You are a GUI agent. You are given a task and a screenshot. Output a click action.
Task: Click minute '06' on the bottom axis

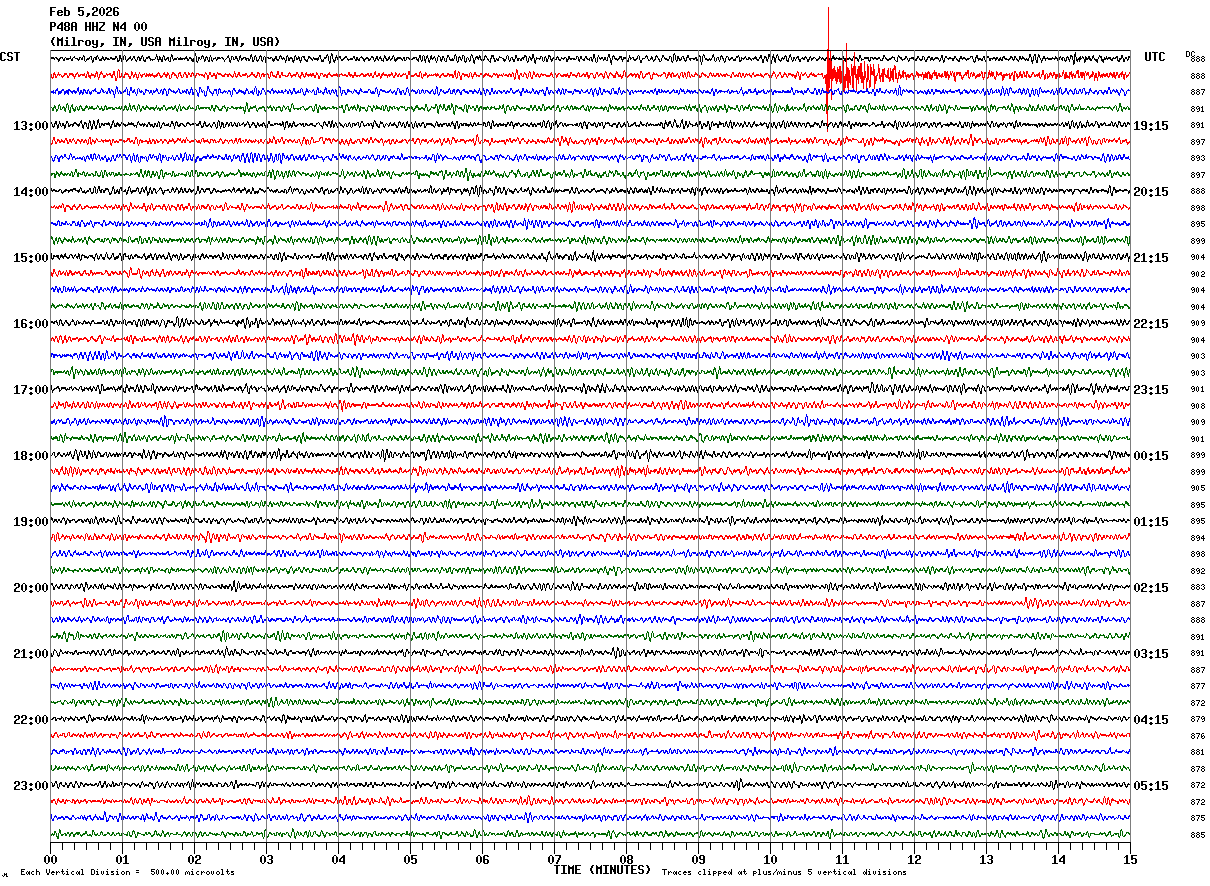pos(482,859)
